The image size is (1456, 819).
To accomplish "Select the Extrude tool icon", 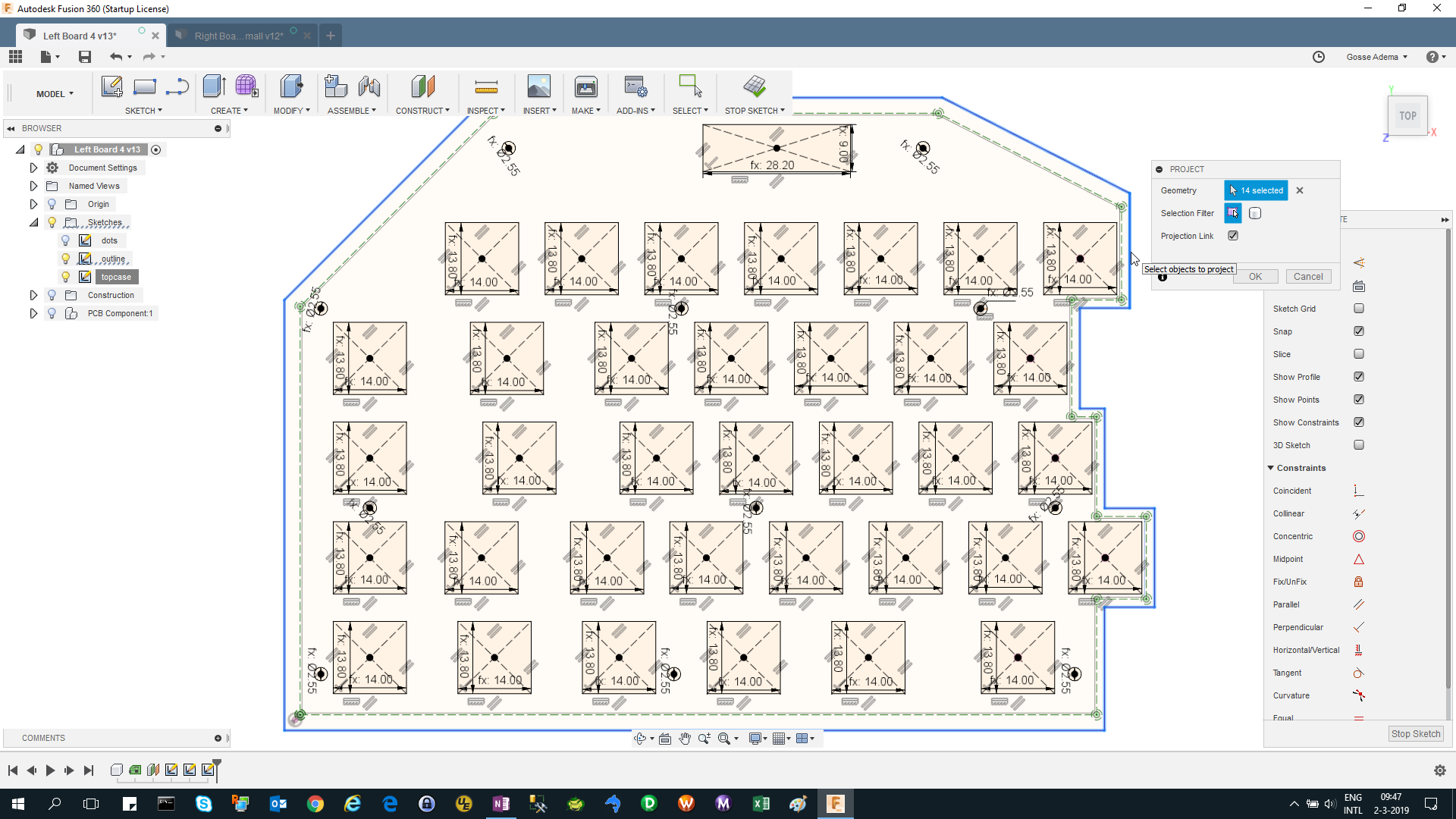I will click(214, 86).
